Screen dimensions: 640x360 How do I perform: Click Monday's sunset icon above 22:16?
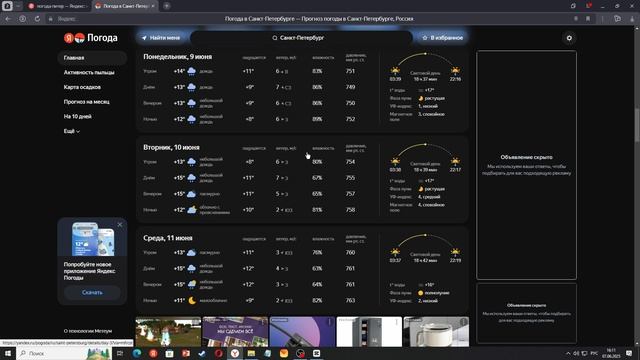click(455, 71)
